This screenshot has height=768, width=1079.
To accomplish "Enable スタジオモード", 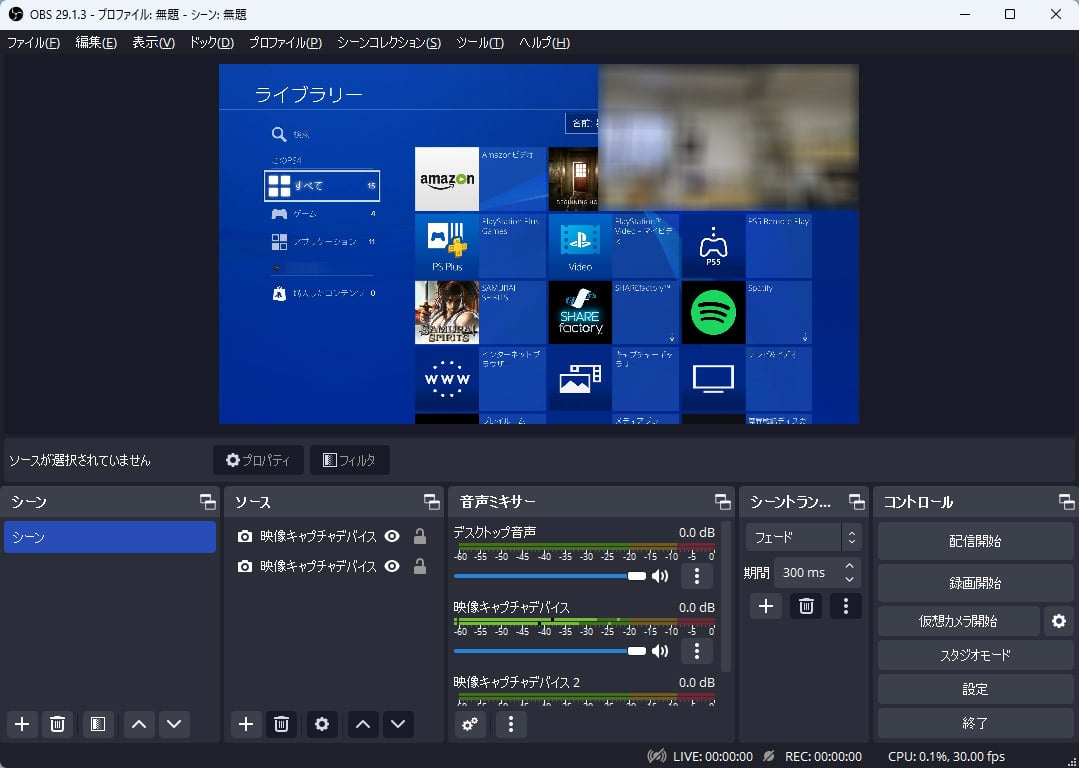I will [975, 654].
